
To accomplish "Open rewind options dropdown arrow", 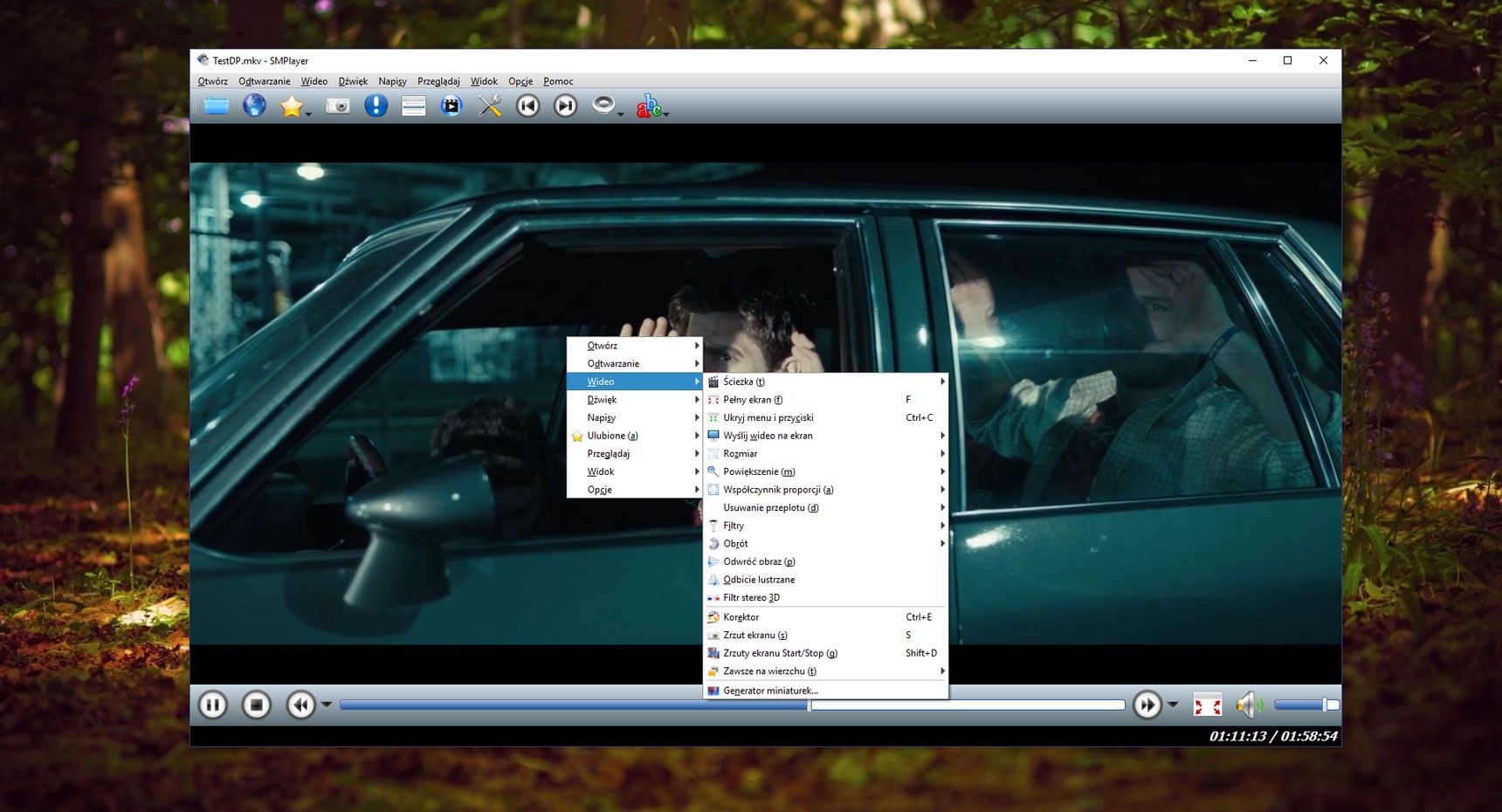I will pos(326,705).
